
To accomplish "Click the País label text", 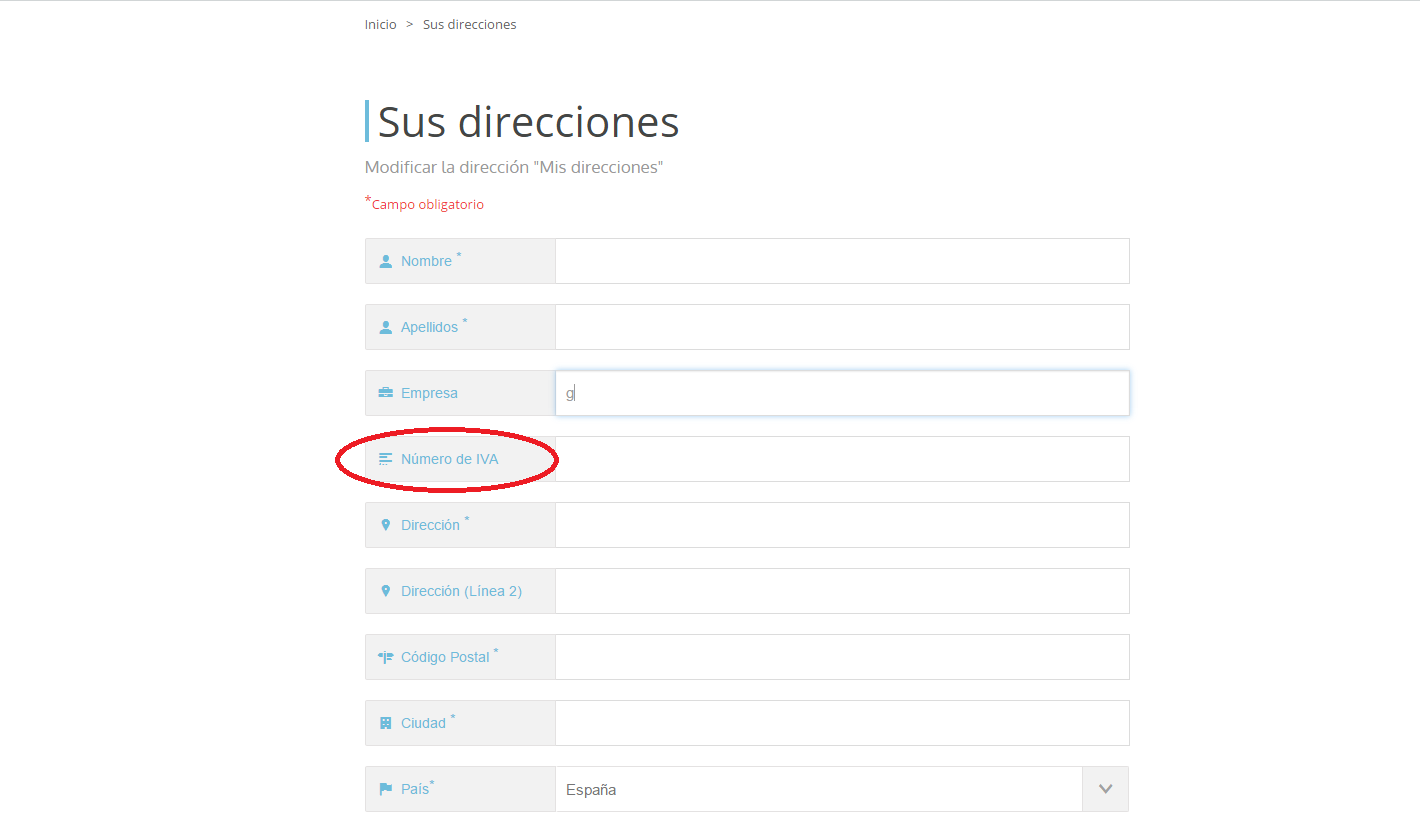I will click(x=415, y=789).
